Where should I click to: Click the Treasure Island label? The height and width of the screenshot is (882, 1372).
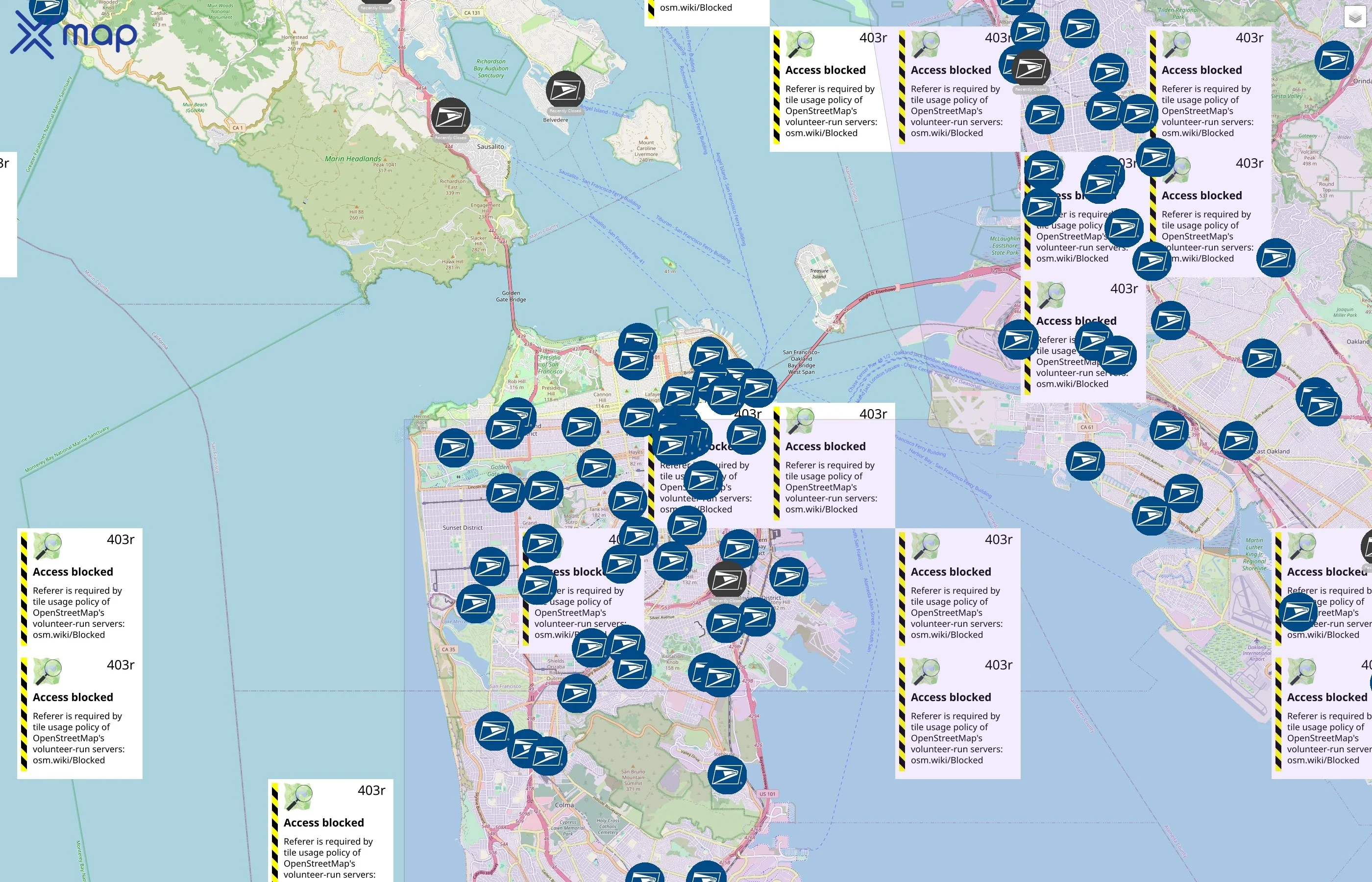click(x=819, y=274)
